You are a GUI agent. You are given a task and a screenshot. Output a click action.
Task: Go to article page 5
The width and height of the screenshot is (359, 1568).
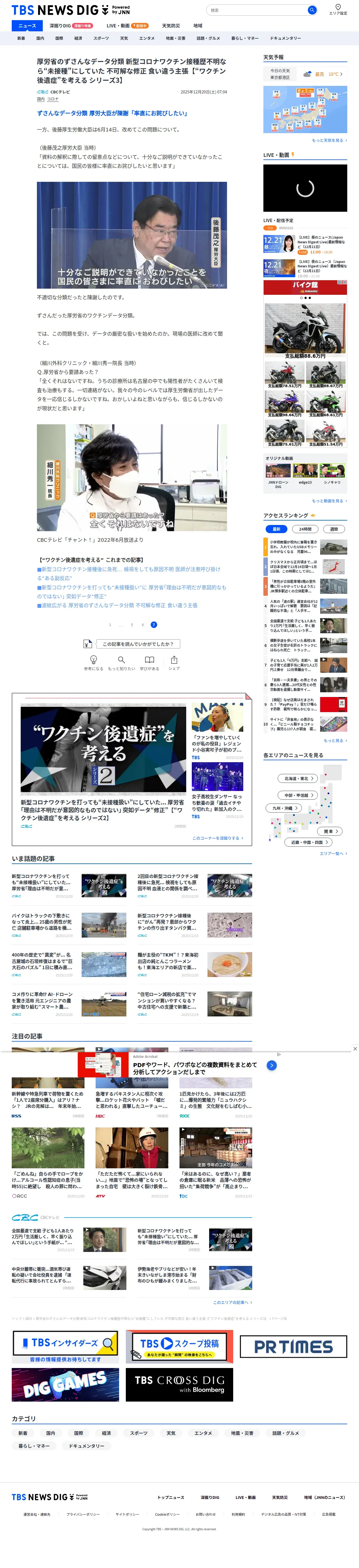[x=131, y=625]
